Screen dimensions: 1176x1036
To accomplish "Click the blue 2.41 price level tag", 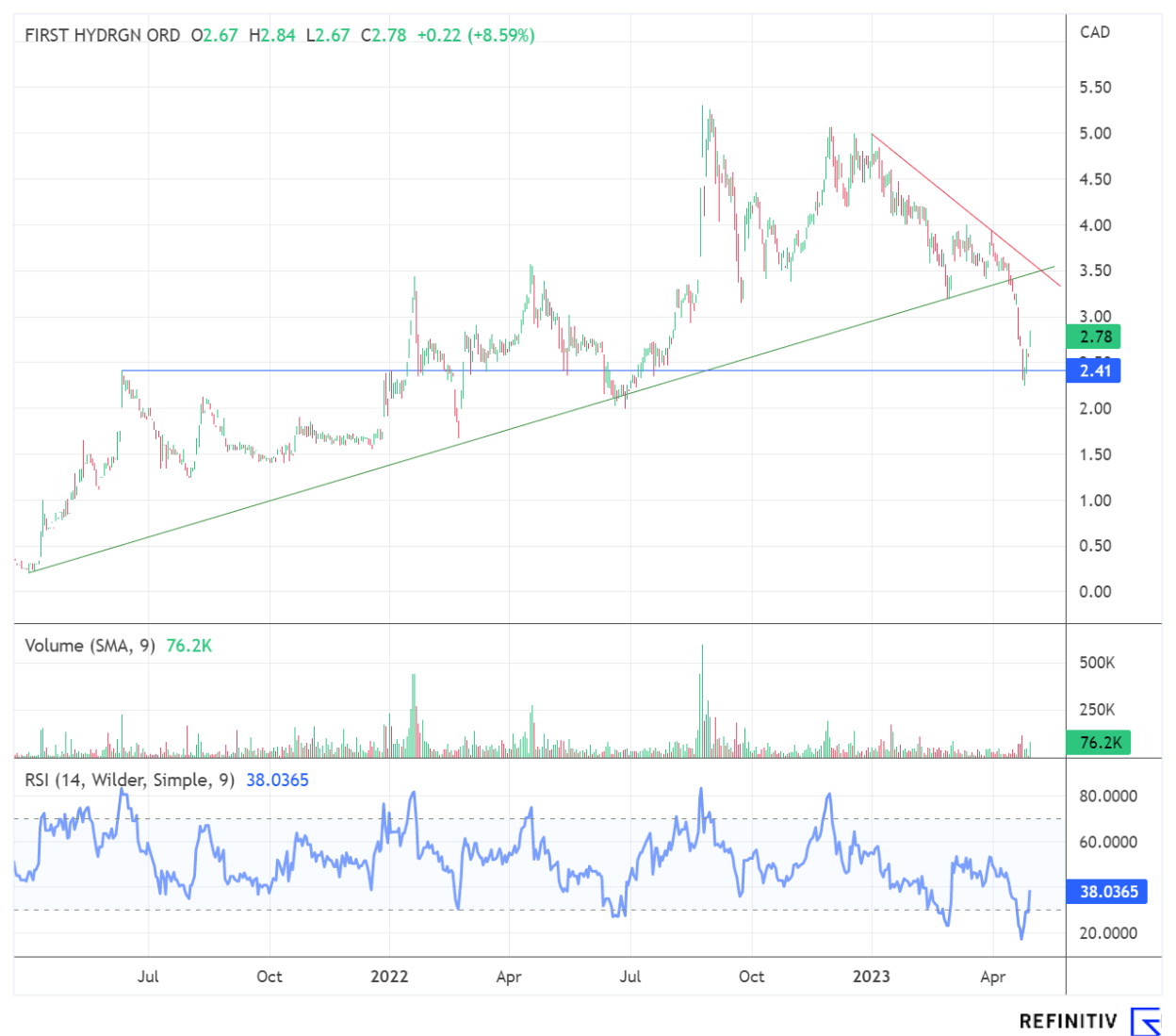I will (x=1095, y=370).
